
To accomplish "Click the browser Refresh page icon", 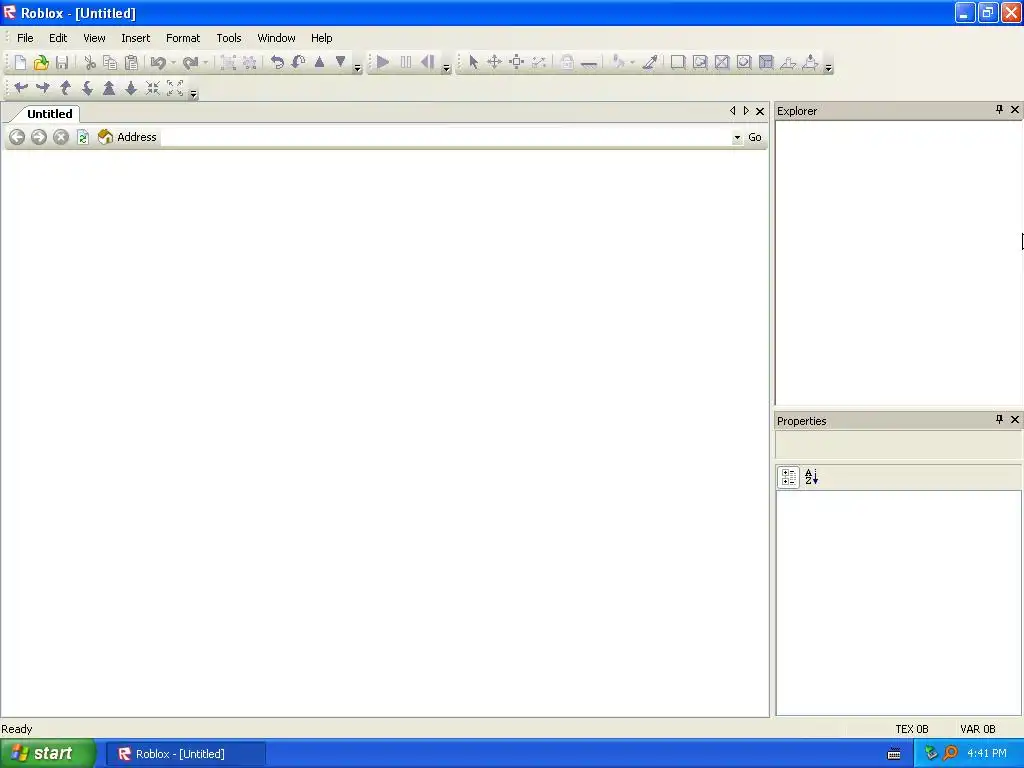I will tap(83, 137).
